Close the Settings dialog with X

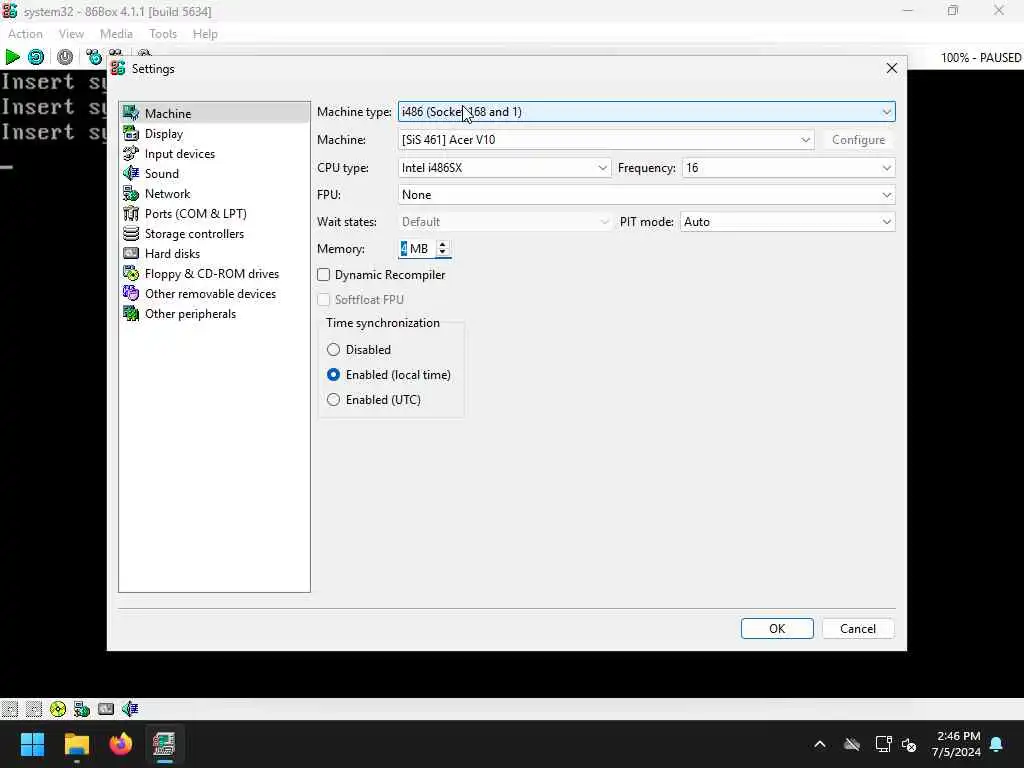892,69
